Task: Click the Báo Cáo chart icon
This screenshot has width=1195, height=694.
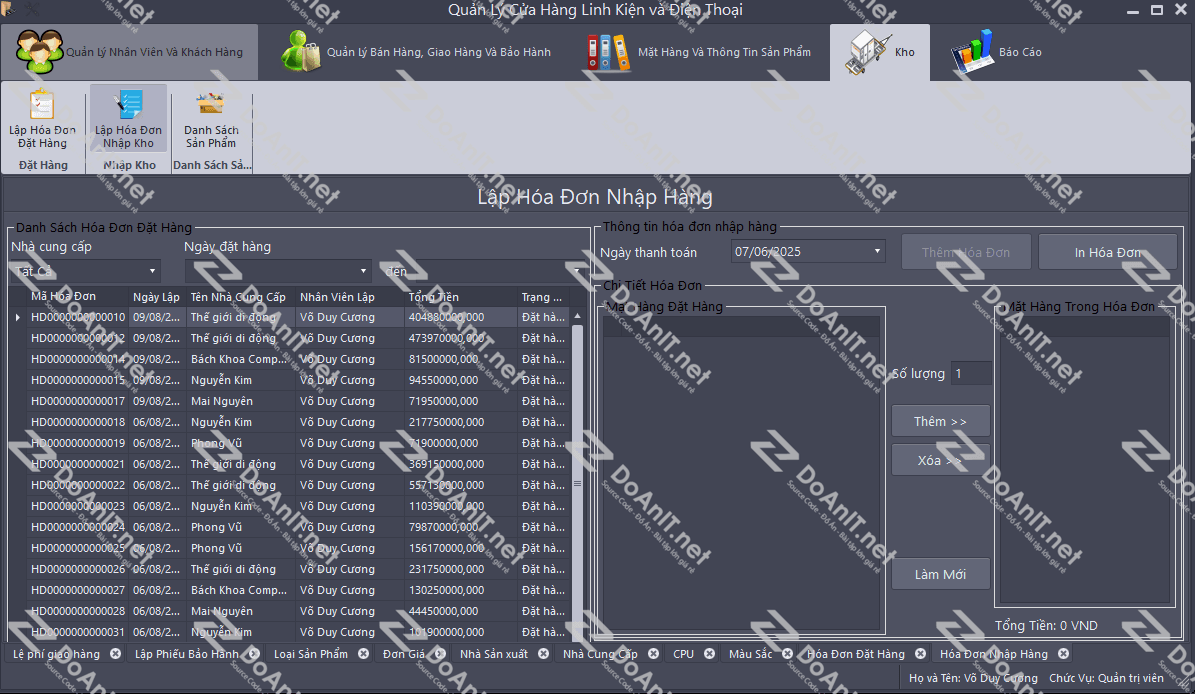Action: pyautogui.click(x=971, y=51)
